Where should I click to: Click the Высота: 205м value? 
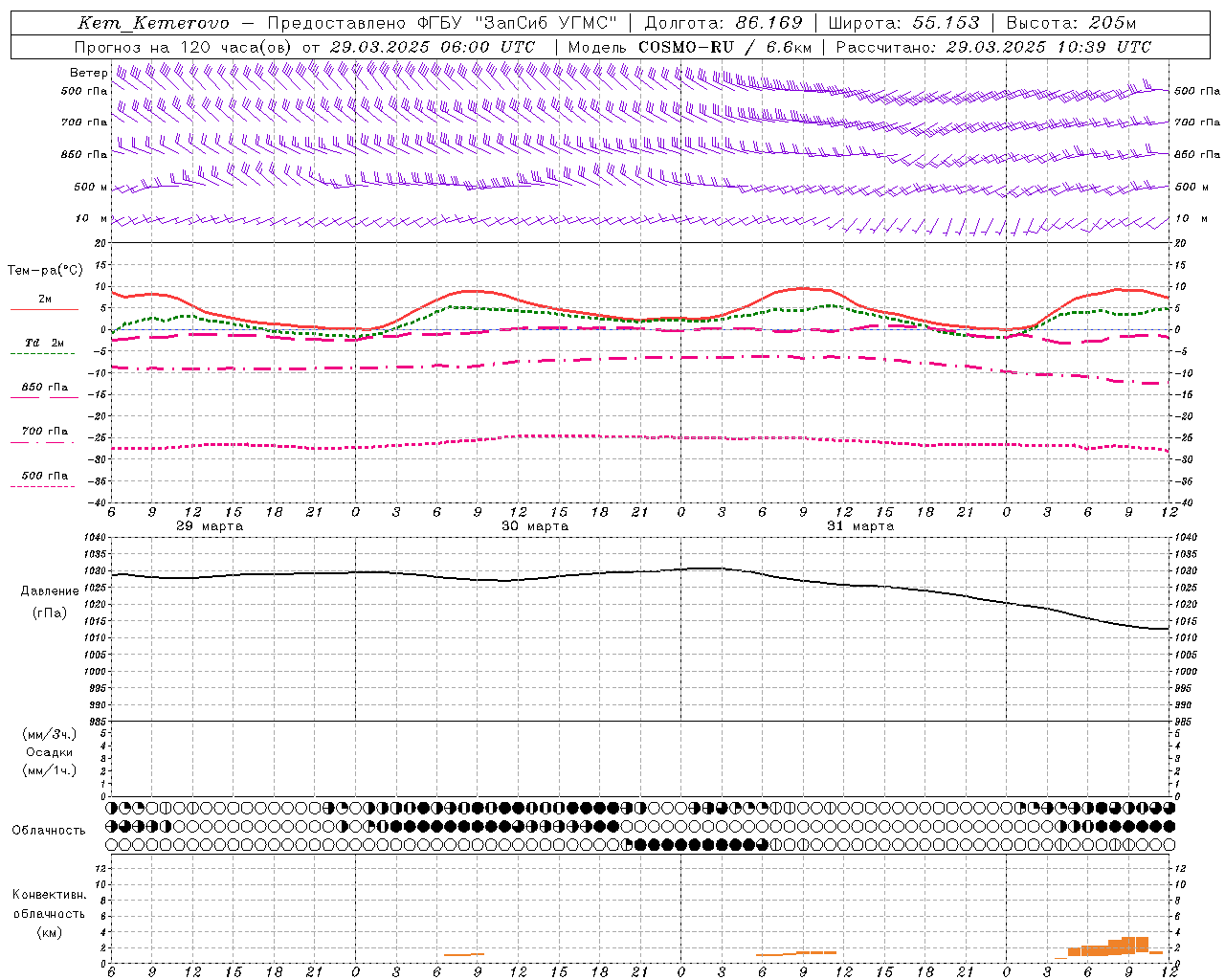point(1071,23)
